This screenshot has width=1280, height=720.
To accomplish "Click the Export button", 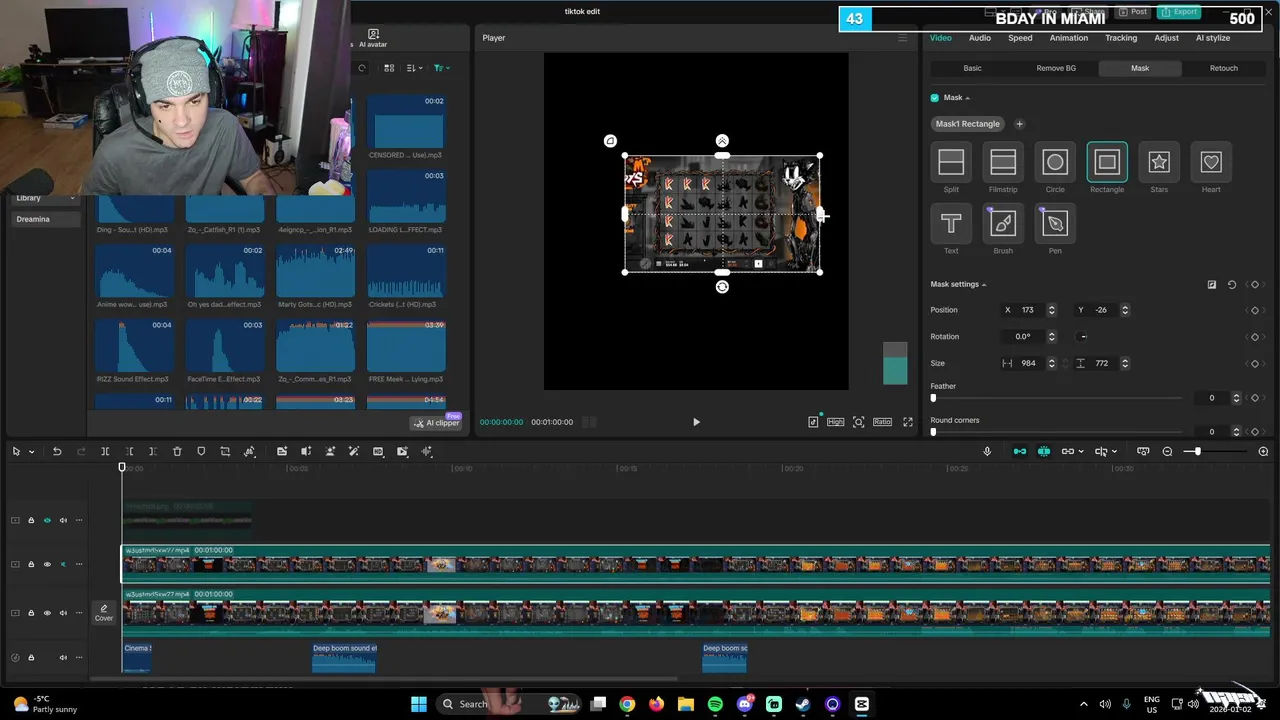I will tap(1179, 12).
